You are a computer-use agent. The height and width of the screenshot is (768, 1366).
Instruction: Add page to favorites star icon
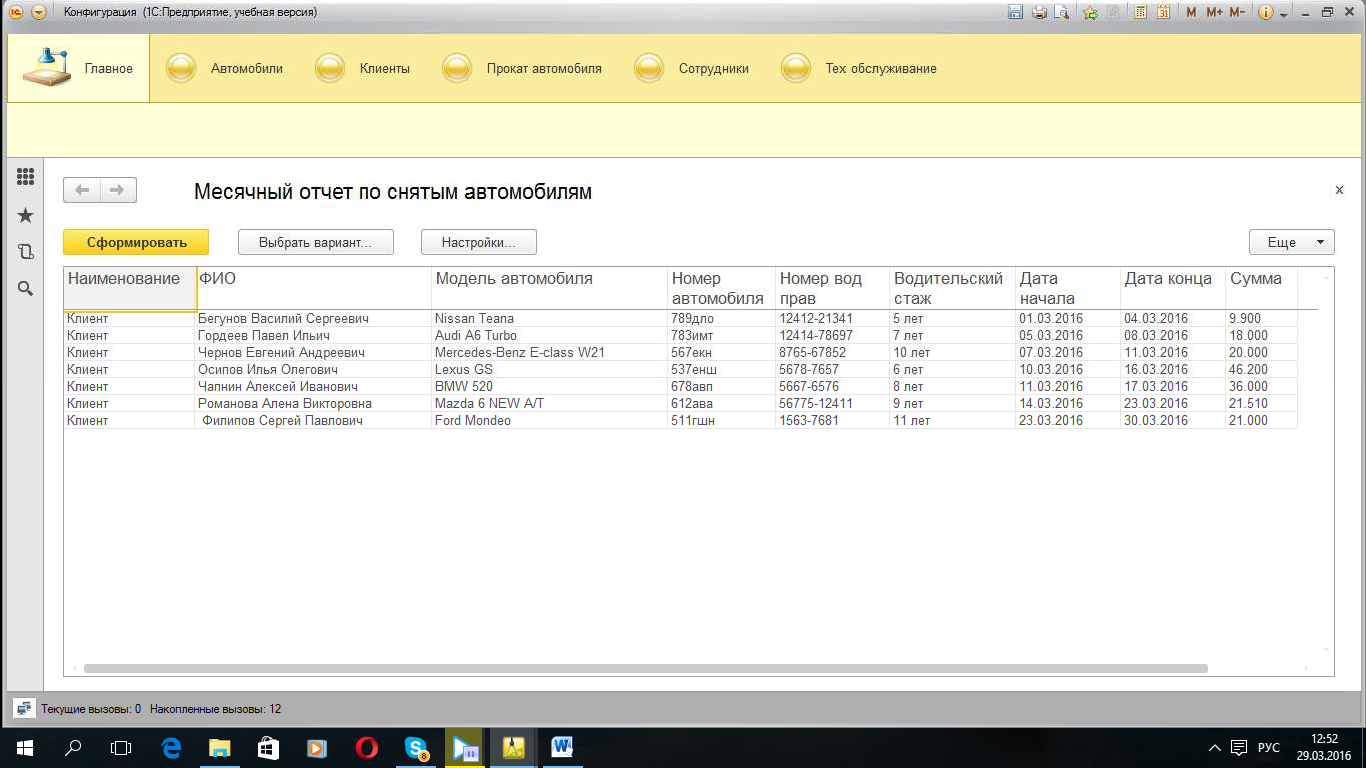[1090, 13]
